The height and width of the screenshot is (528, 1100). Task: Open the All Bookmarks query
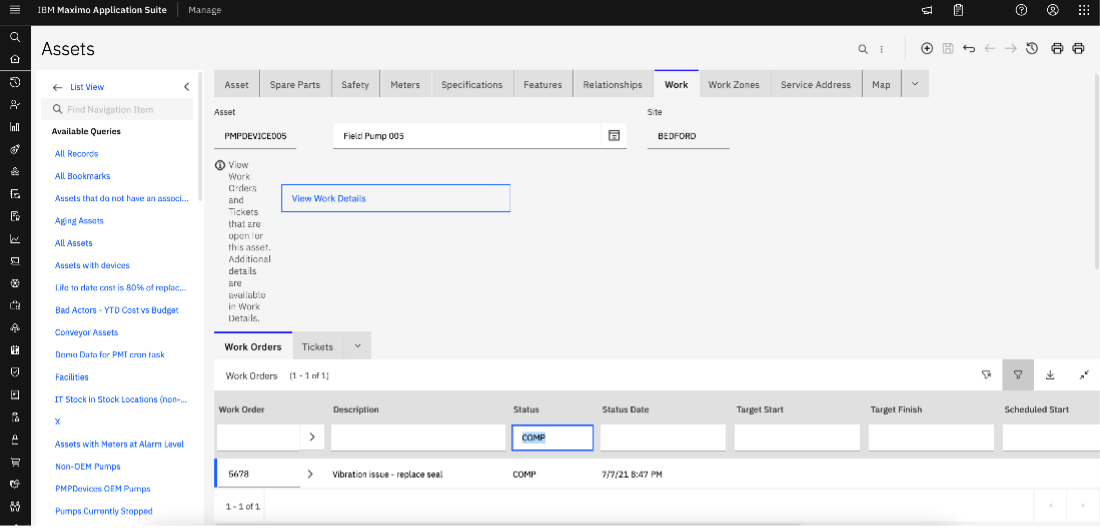83,176
